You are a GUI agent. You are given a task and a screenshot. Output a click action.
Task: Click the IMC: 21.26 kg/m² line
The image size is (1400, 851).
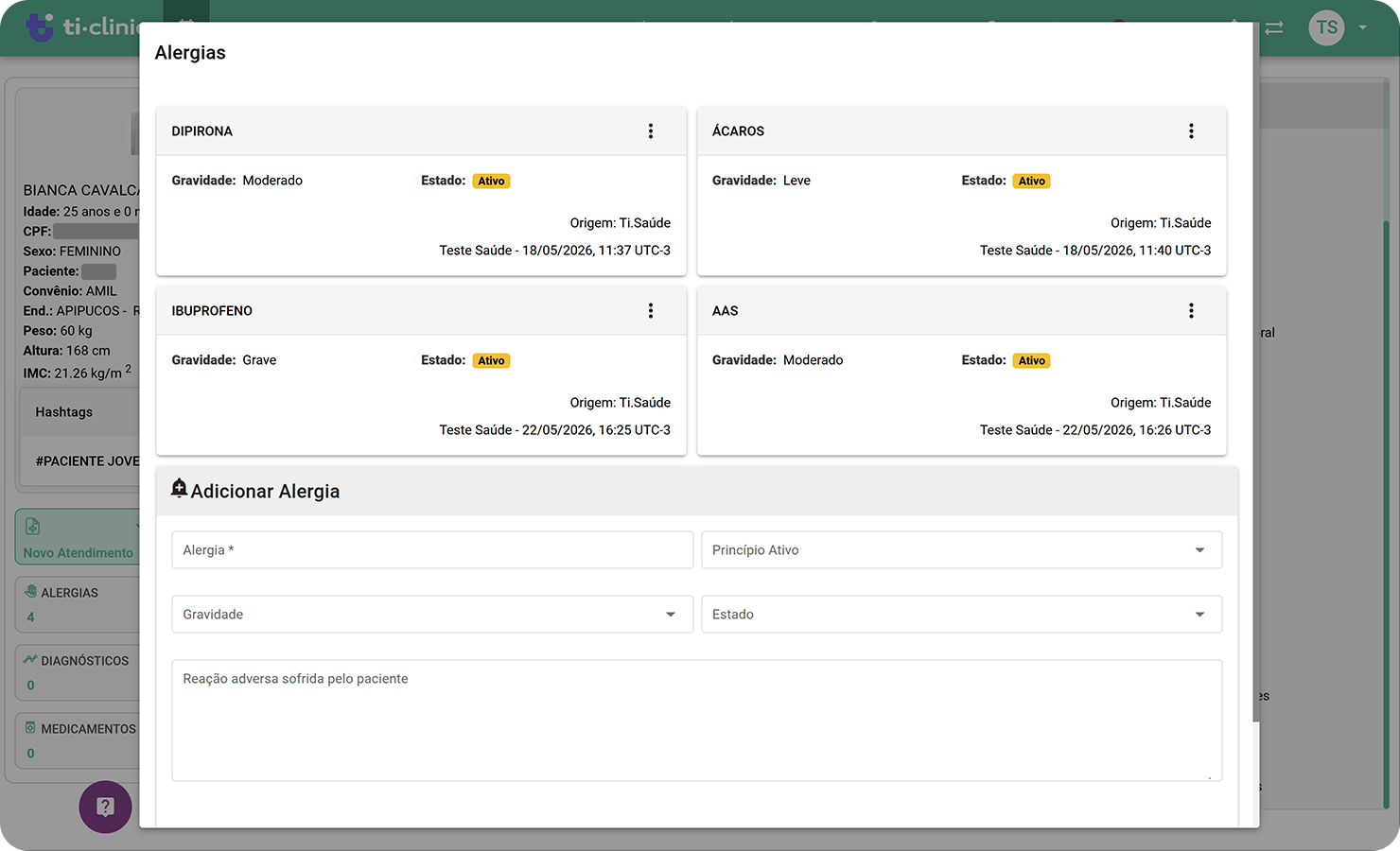click(78, 372)
